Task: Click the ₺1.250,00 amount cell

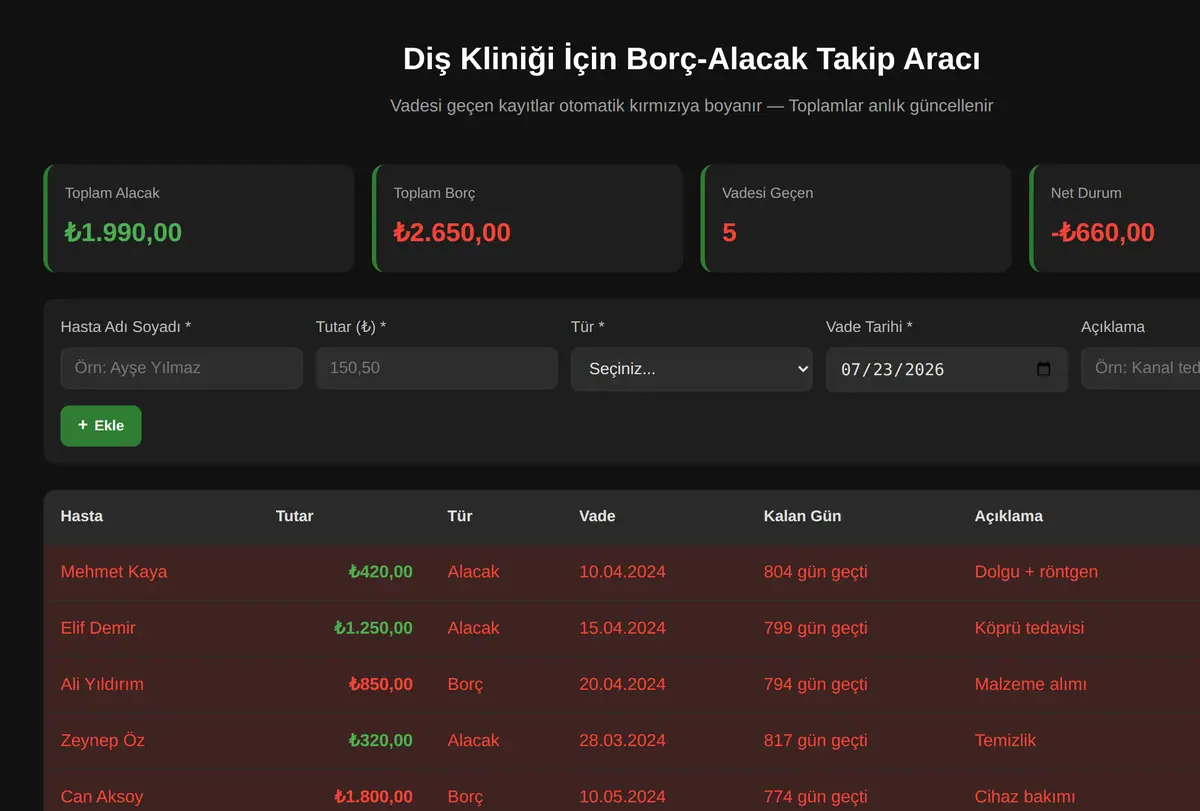Action: coord(373,628)
